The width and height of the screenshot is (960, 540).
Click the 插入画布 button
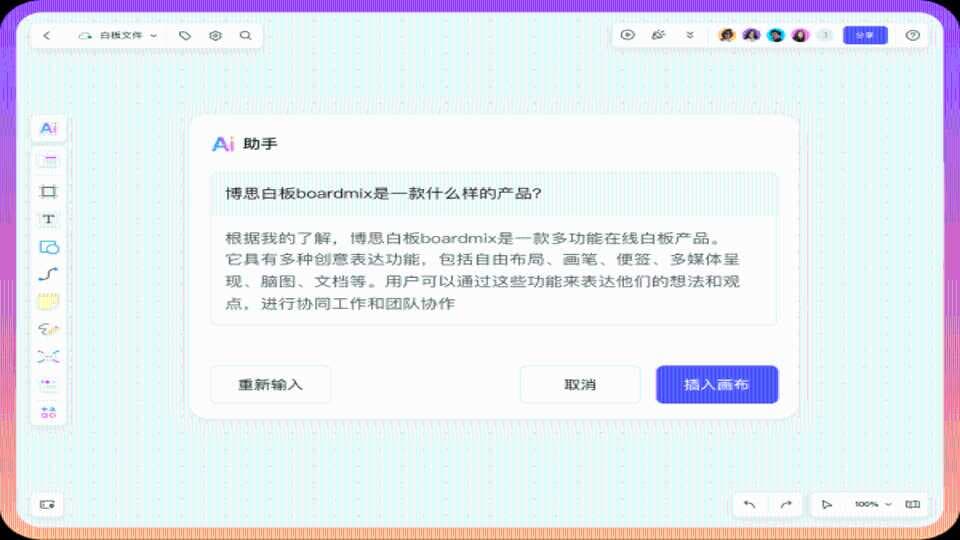click(717, 384)
